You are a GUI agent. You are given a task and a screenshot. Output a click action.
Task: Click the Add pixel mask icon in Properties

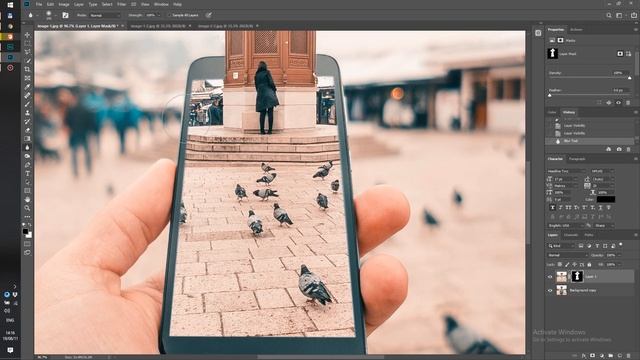click(620, 53)
